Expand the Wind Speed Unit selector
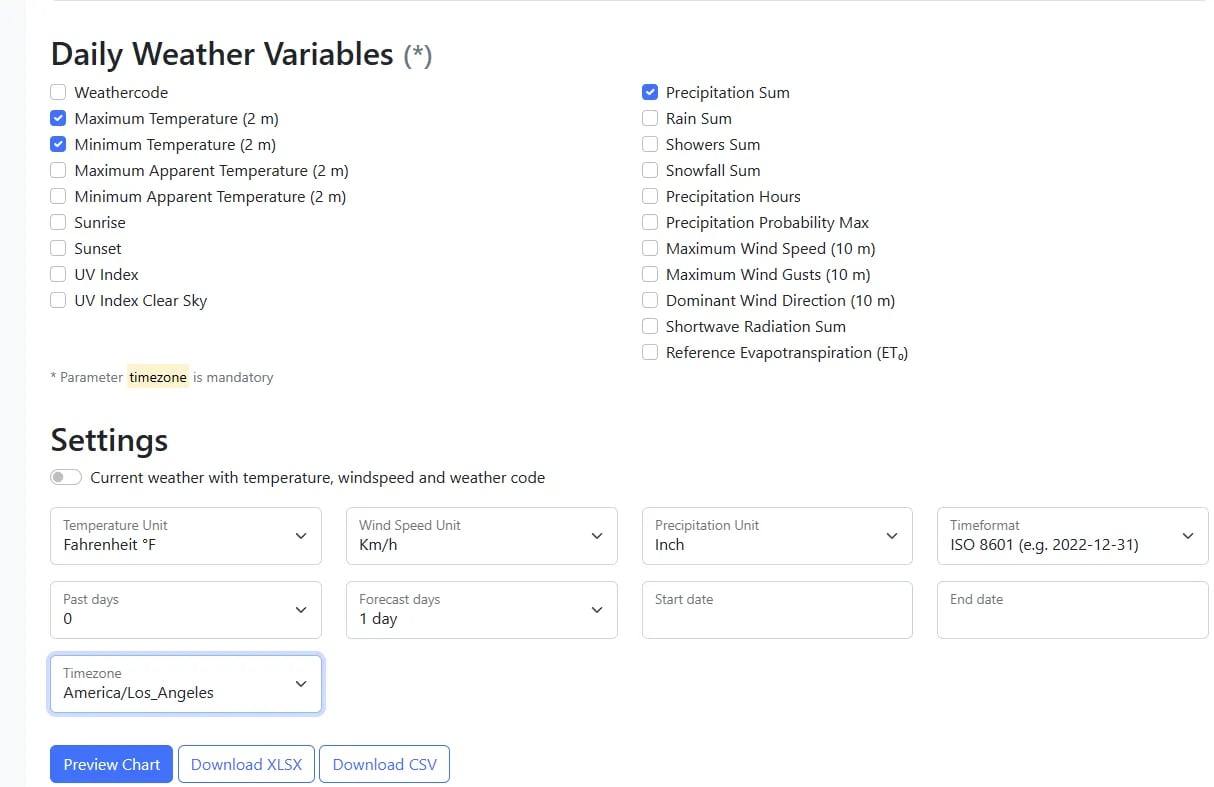1214x787 pixels. click(481, 536)
